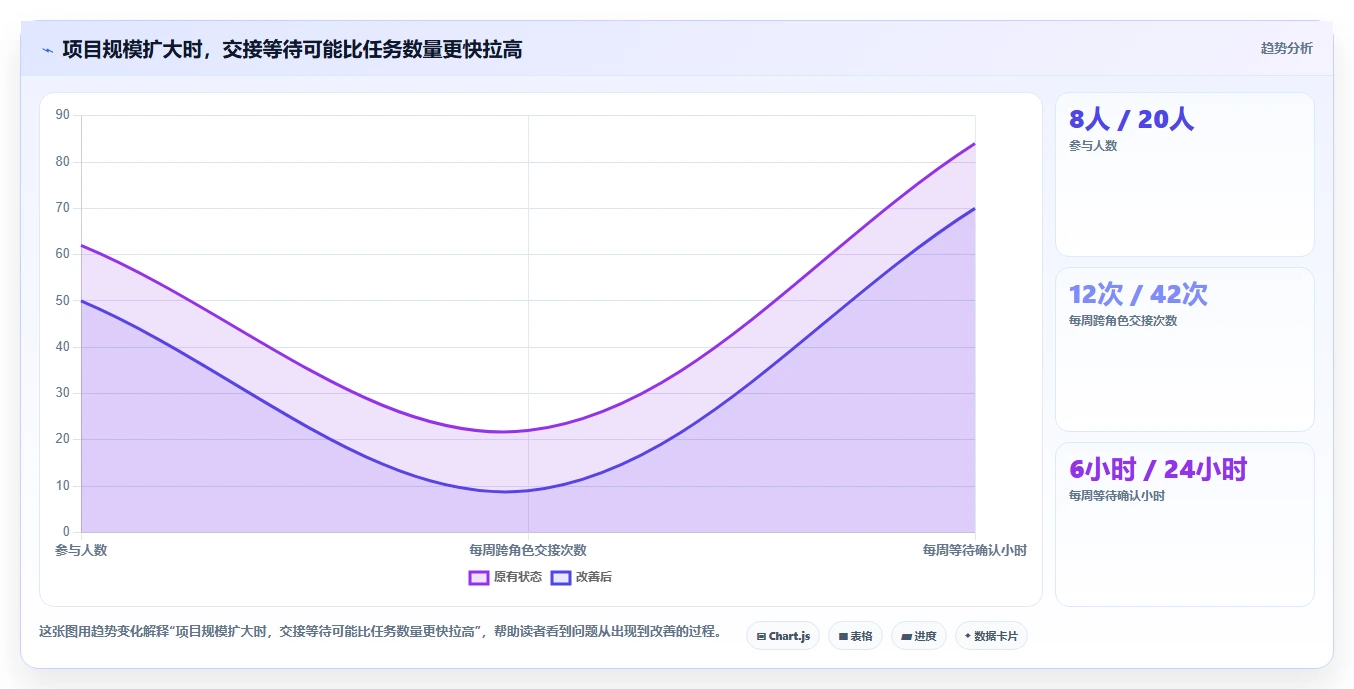The image size is (1354, 689).
Task: Click the 每周跨角色交接次数 x-axis label
Action: [528, 550]
